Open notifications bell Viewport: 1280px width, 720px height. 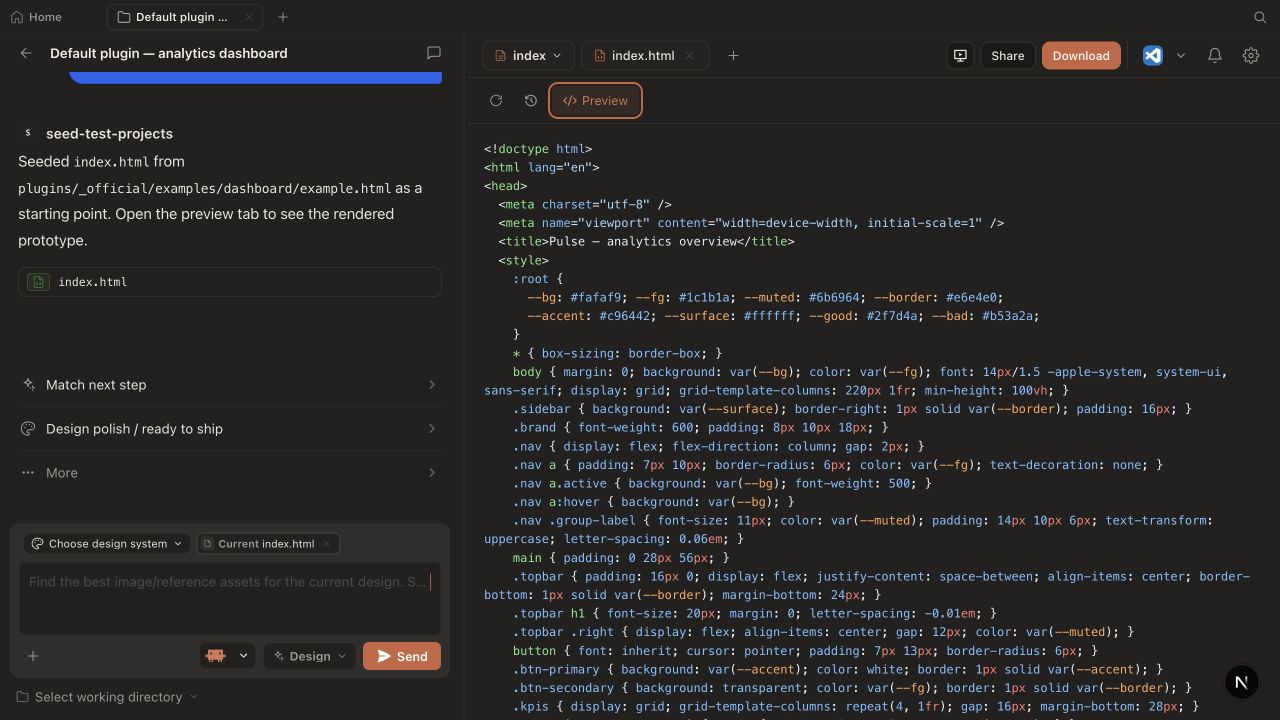point(1215,56)
